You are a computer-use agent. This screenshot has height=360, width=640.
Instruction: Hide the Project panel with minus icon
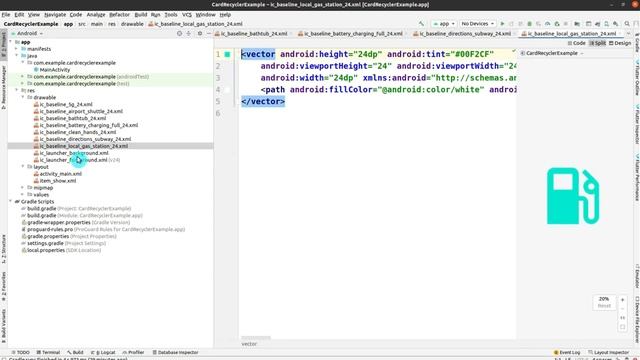(209, 33)
